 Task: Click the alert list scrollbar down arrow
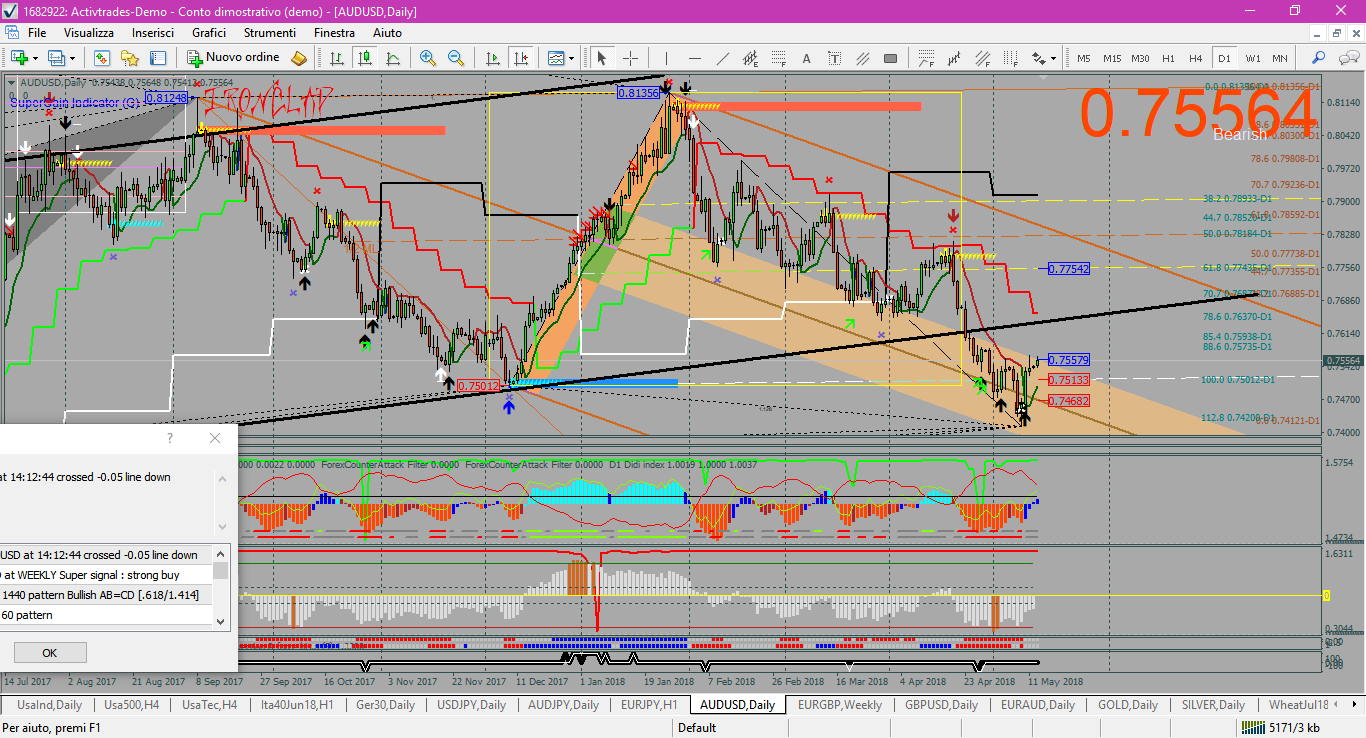tap(221, 620)
